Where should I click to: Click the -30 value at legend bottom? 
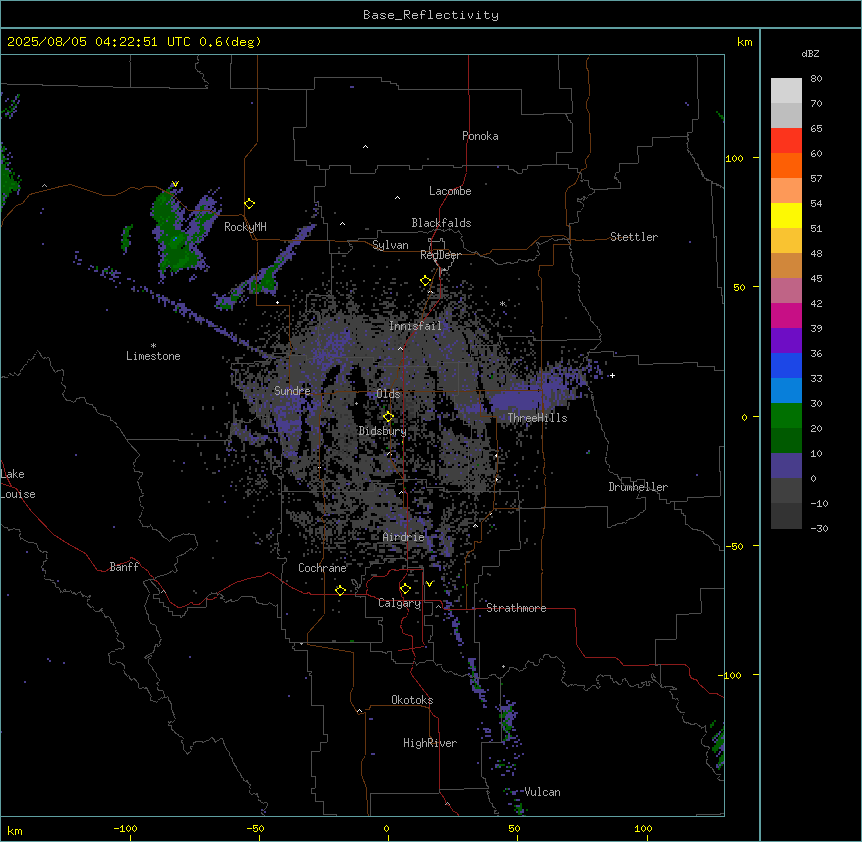[819, 528]
